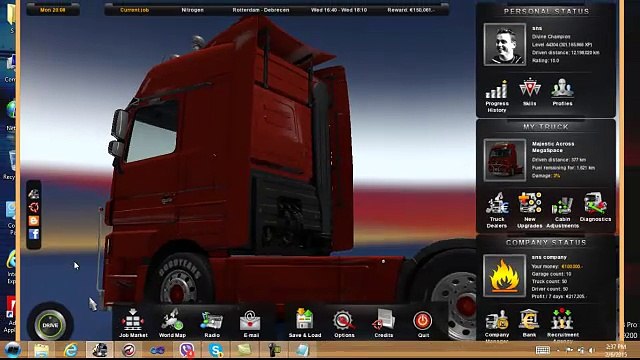Open Save & Load menu

[305, 323]
